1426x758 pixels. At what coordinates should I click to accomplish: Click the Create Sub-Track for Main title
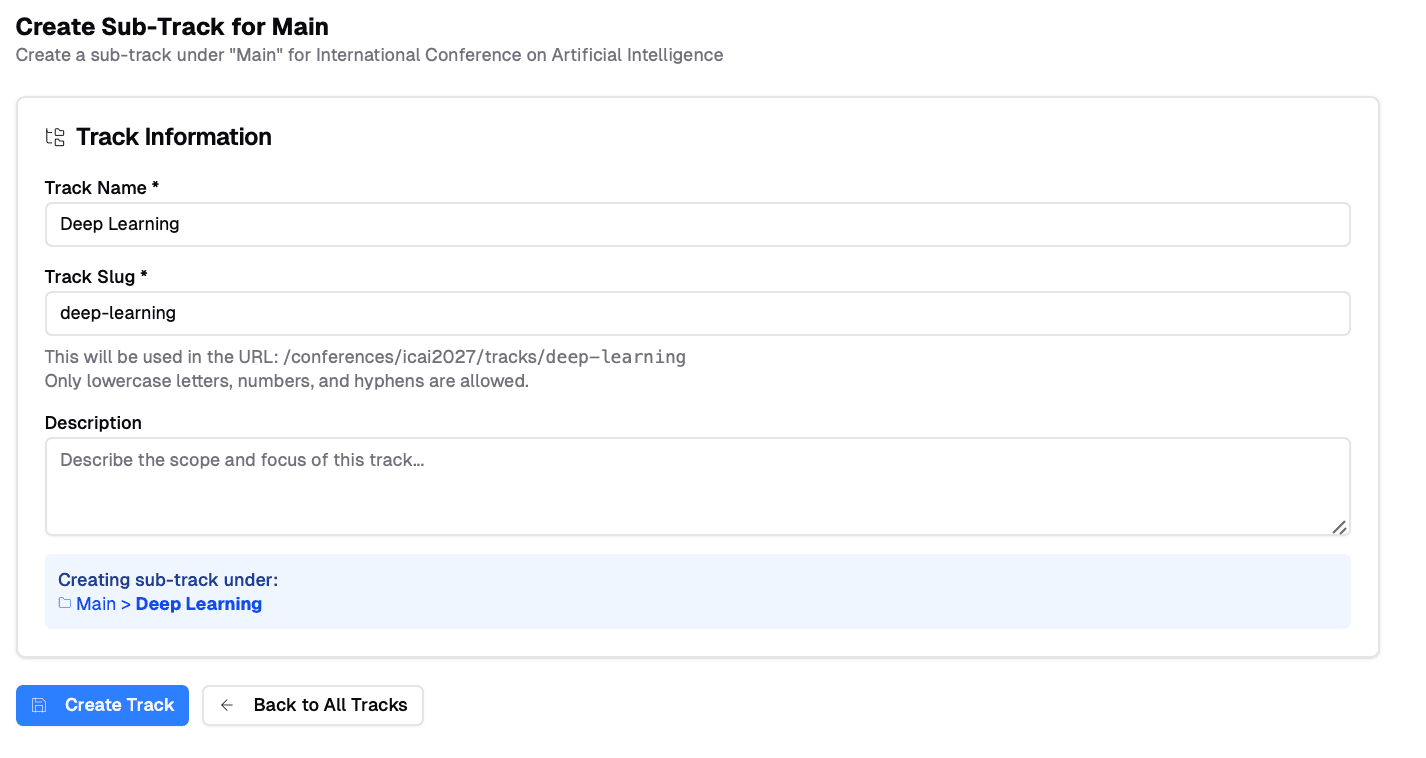tap(172, 26)
